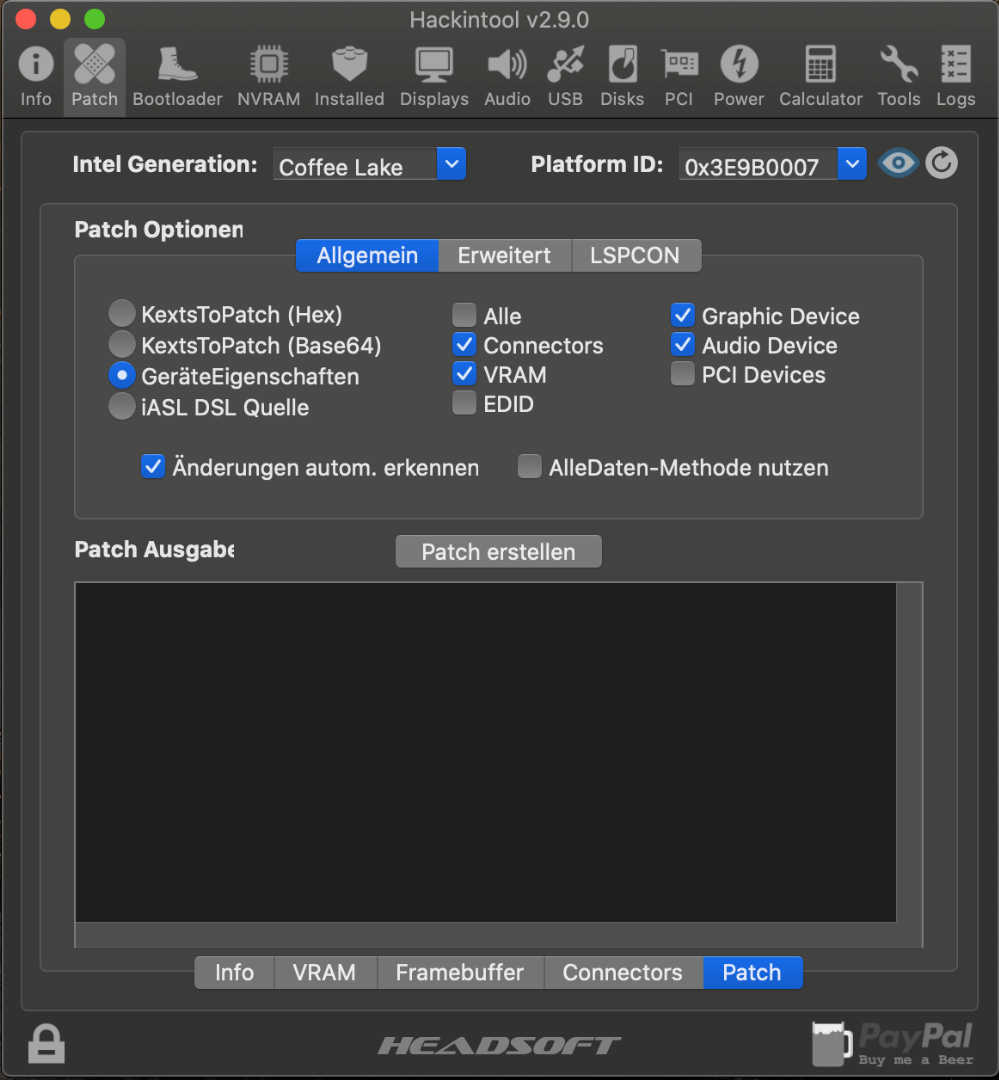This screenshot has width=999, height=1080.
Task: Click the eye icon next to Platform ID
Action: [898, 163]
